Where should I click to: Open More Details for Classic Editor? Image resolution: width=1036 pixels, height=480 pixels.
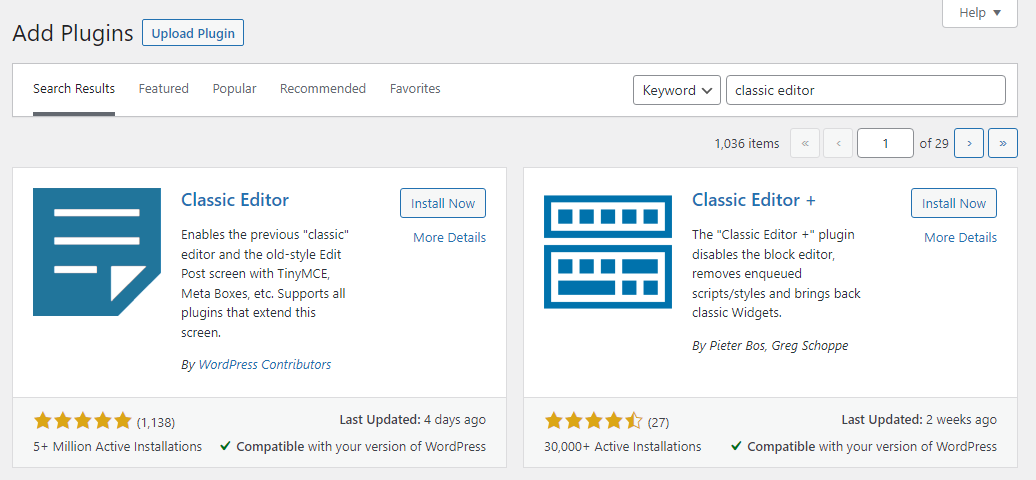coord(449,237)
